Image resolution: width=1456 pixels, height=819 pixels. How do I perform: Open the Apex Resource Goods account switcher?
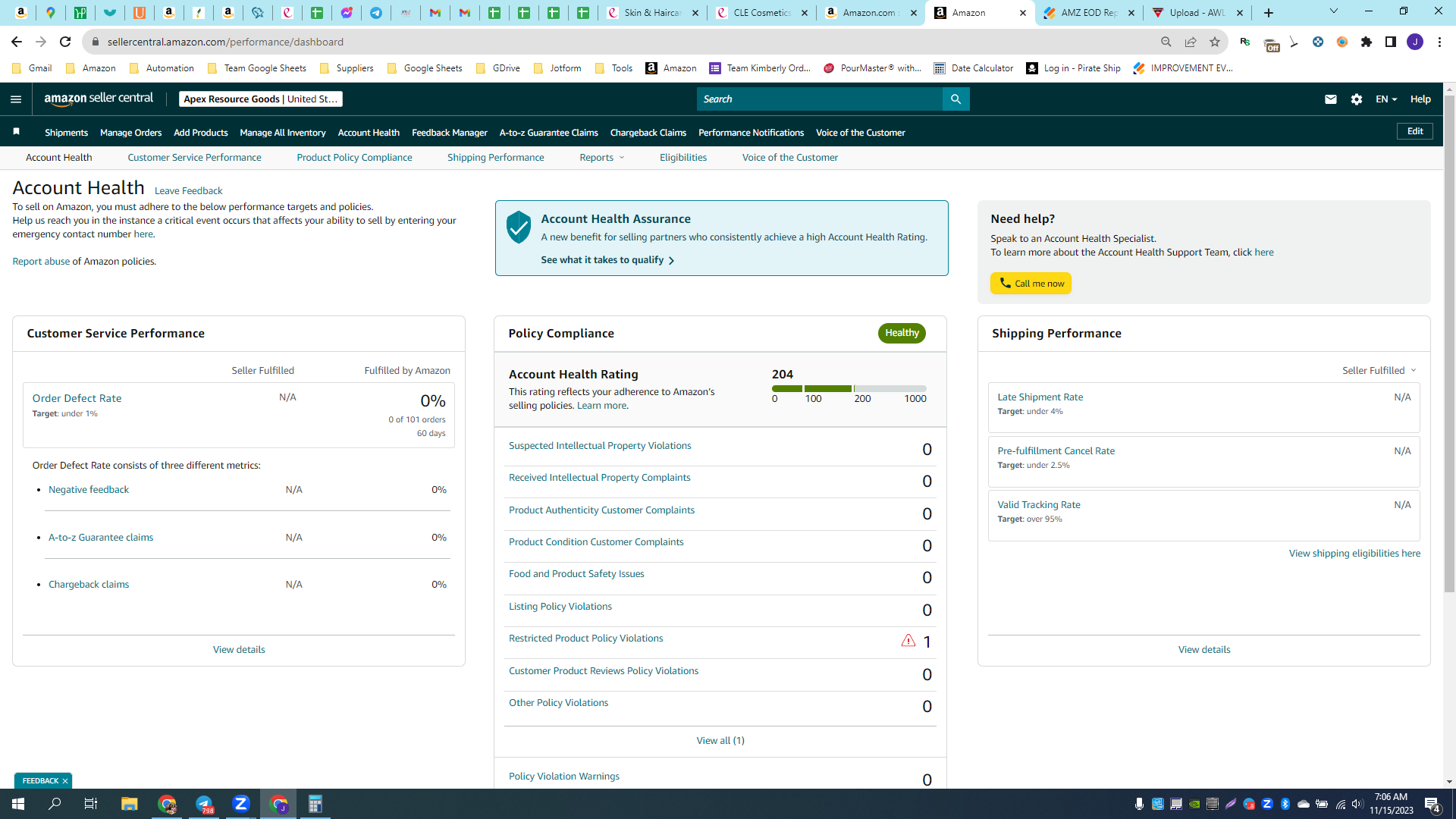pyautogui.click(x=261, y=99)
